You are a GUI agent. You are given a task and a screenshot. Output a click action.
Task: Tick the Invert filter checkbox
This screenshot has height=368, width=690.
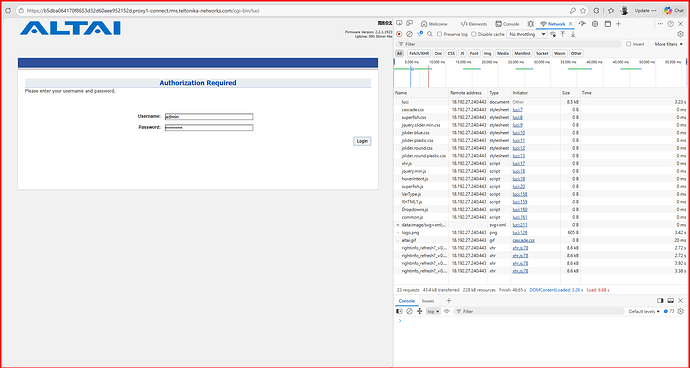pos(628,44)
